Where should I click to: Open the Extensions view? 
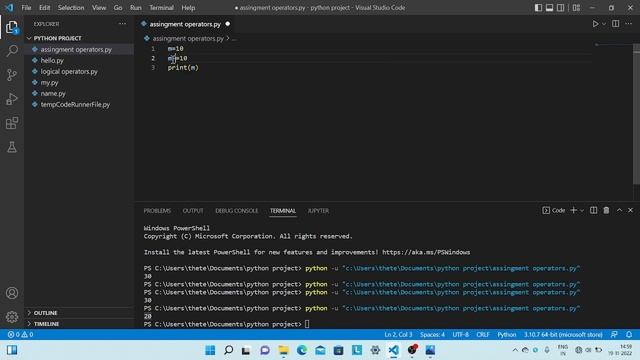[12, 123]
